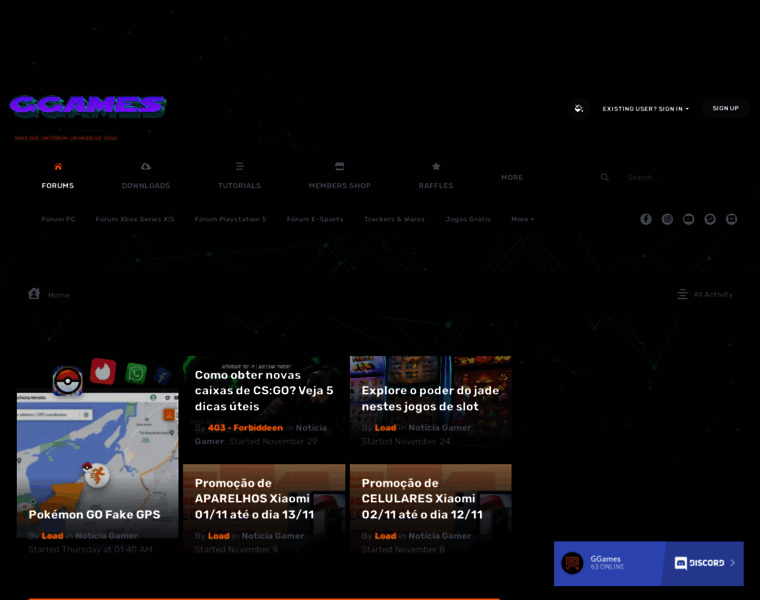Open Trackers & Warez link

pyautogui.click(x=394, y=219)
